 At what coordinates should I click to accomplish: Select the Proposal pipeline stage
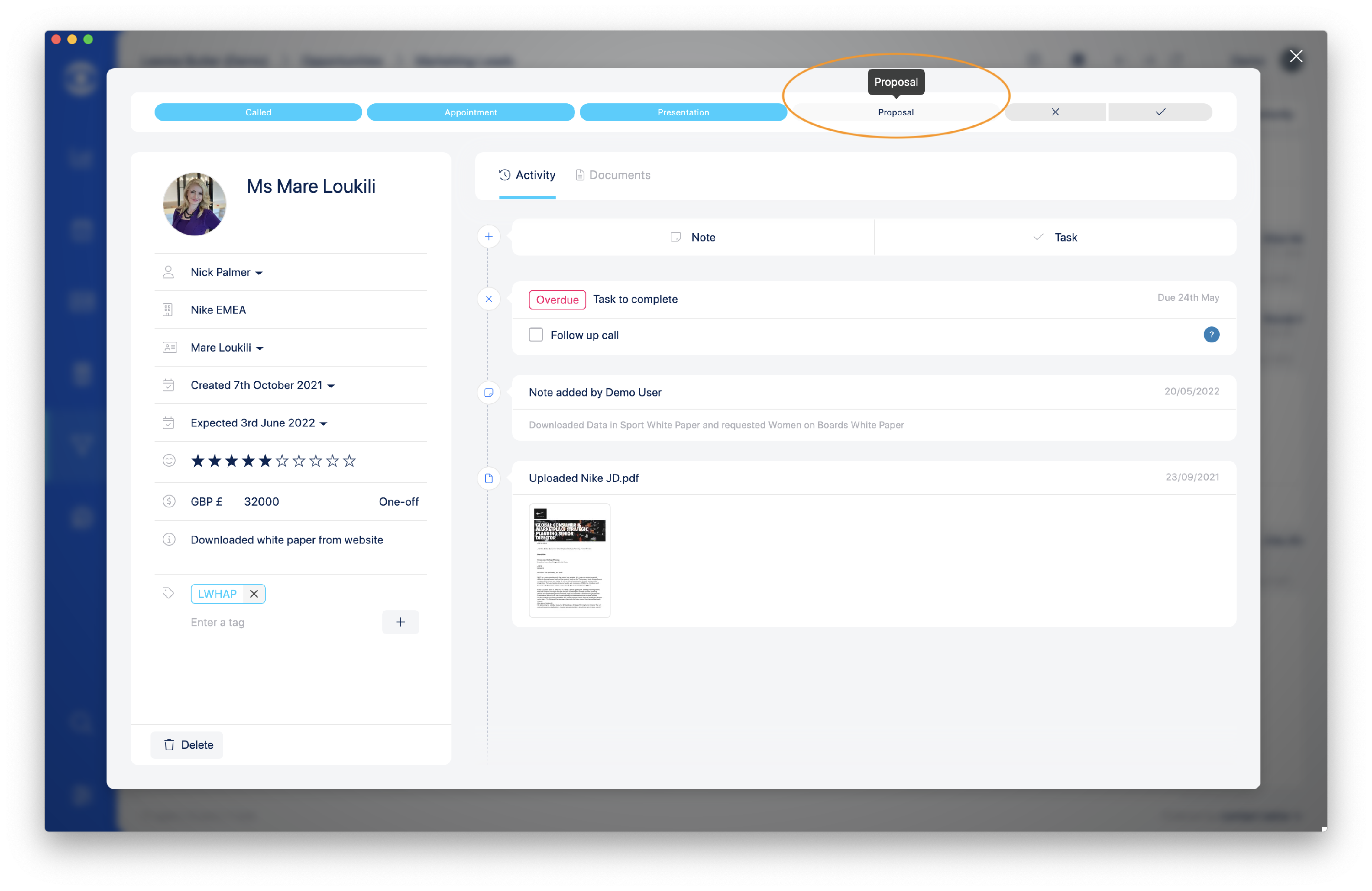click(895, 112)
